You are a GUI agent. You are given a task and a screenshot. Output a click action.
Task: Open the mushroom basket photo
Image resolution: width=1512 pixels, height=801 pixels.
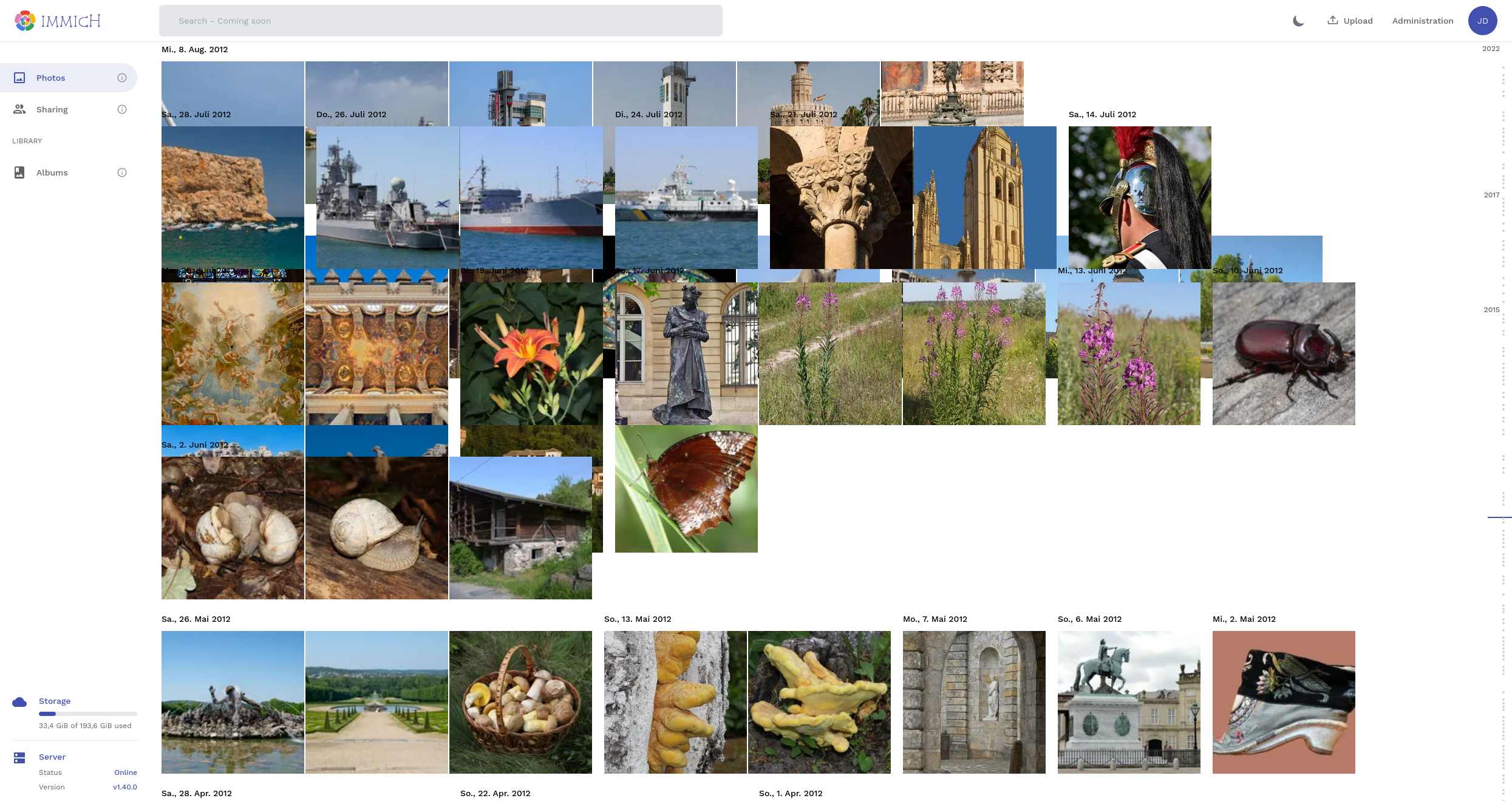[x=520, y=702]
